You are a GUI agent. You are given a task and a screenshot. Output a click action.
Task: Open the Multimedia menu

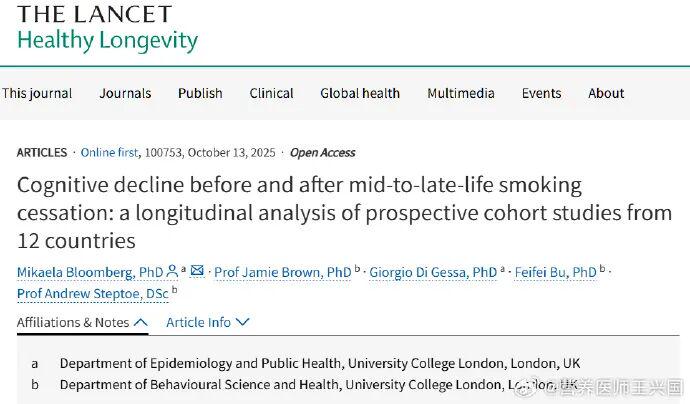pos(460,93)
